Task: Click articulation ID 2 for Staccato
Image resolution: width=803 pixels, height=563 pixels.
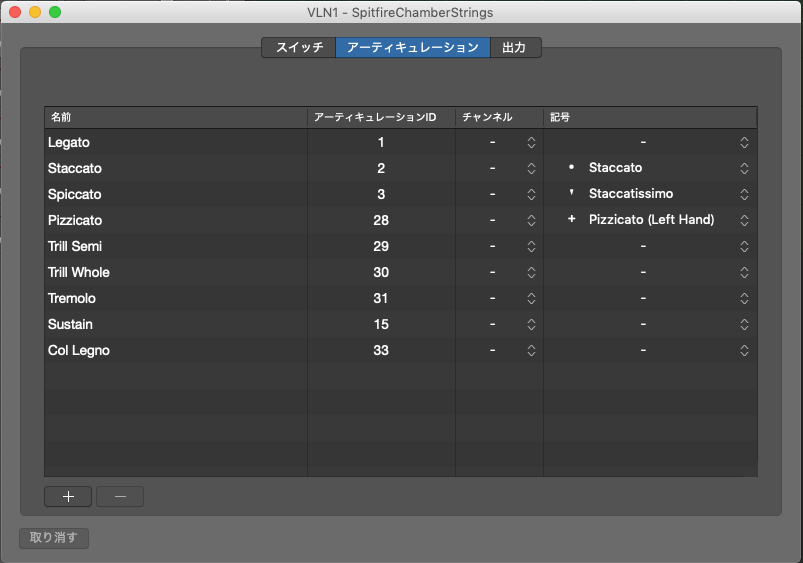Action: (381, 169)
